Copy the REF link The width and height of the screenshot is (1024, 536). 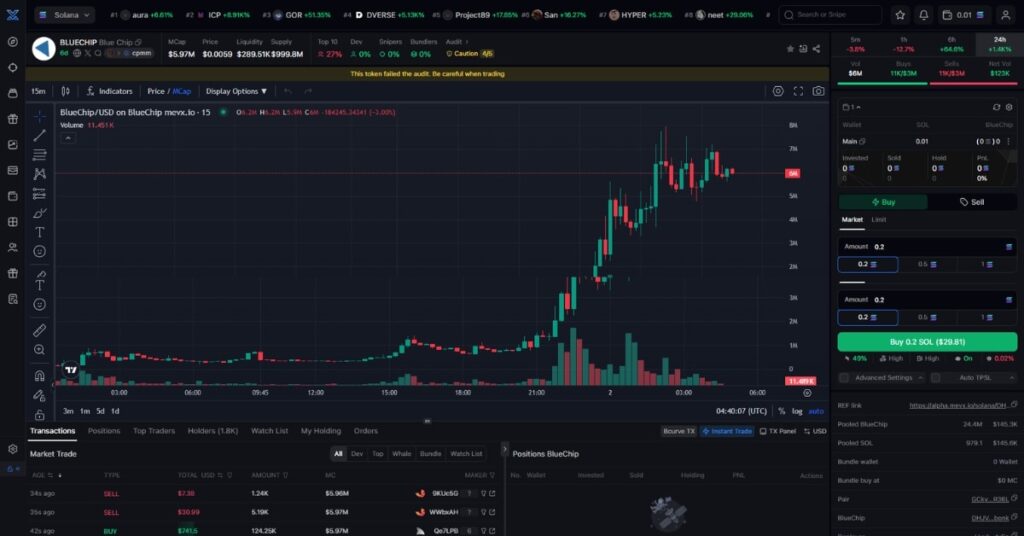click(1014, 405)
